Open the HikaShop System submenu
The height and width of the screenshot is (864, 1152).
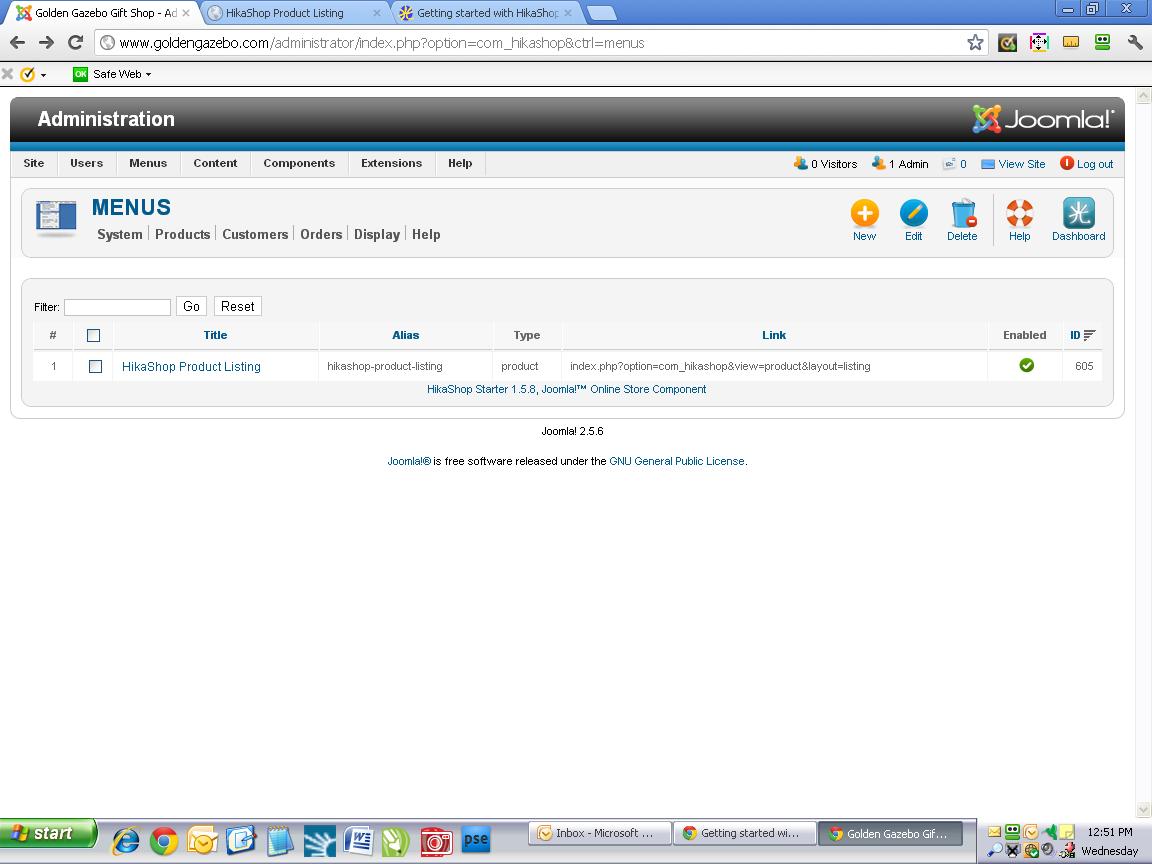[120, 234]
